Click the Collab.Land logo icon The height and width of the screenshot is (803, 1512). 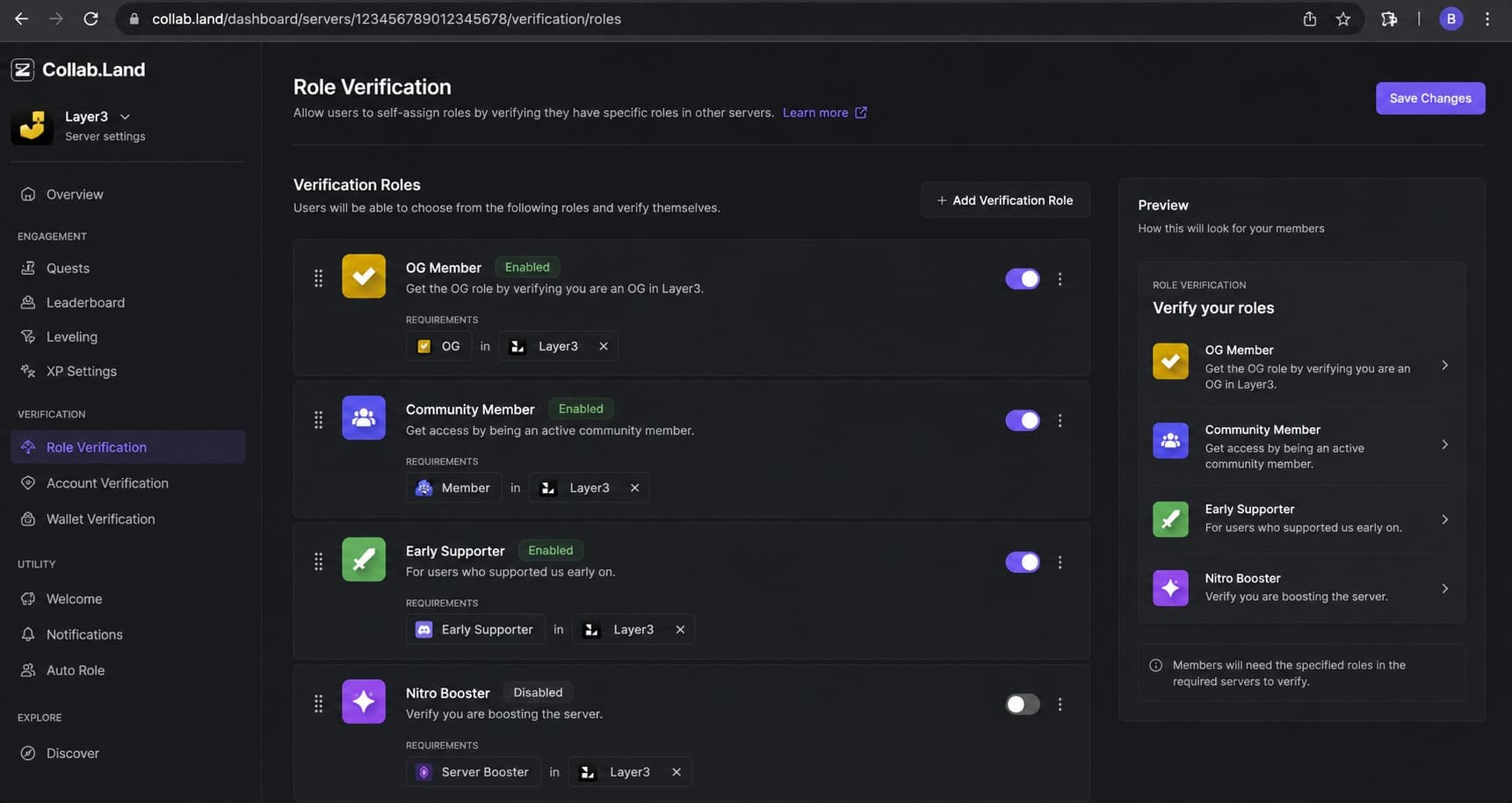pos(23,69)
